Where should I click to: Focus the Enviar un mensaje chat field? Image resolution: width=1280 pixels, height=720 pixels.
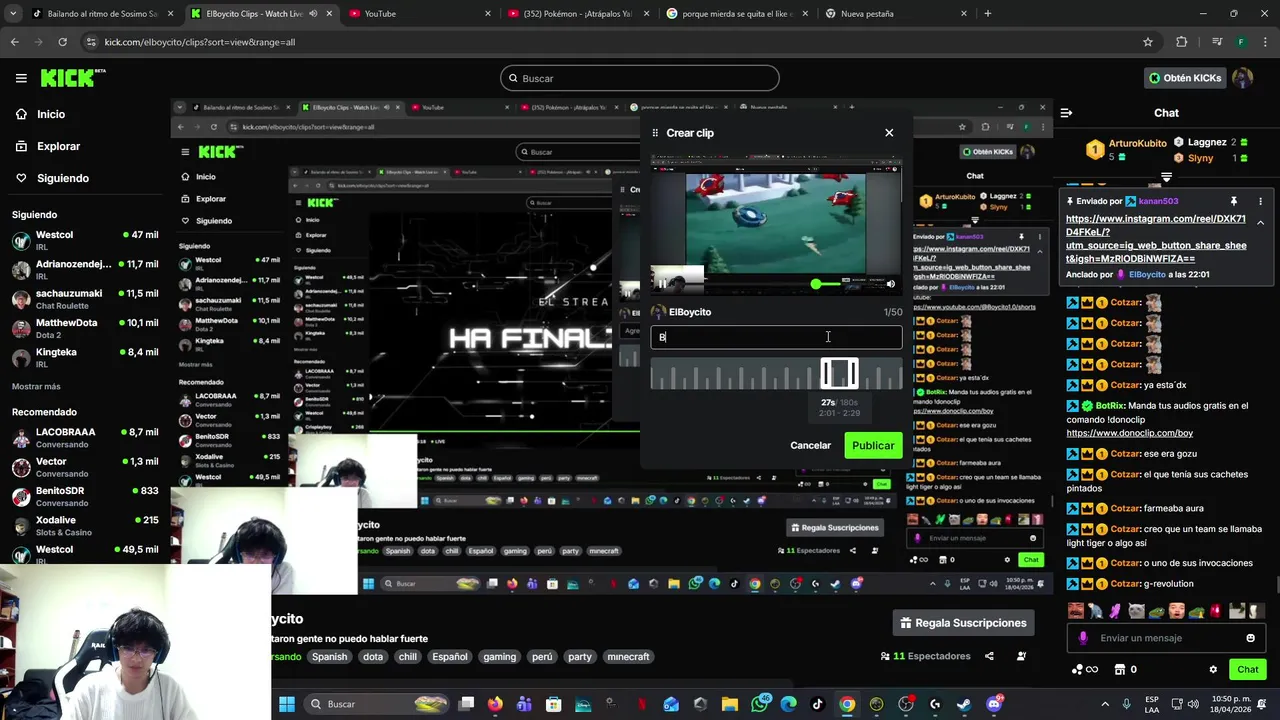1167,638
